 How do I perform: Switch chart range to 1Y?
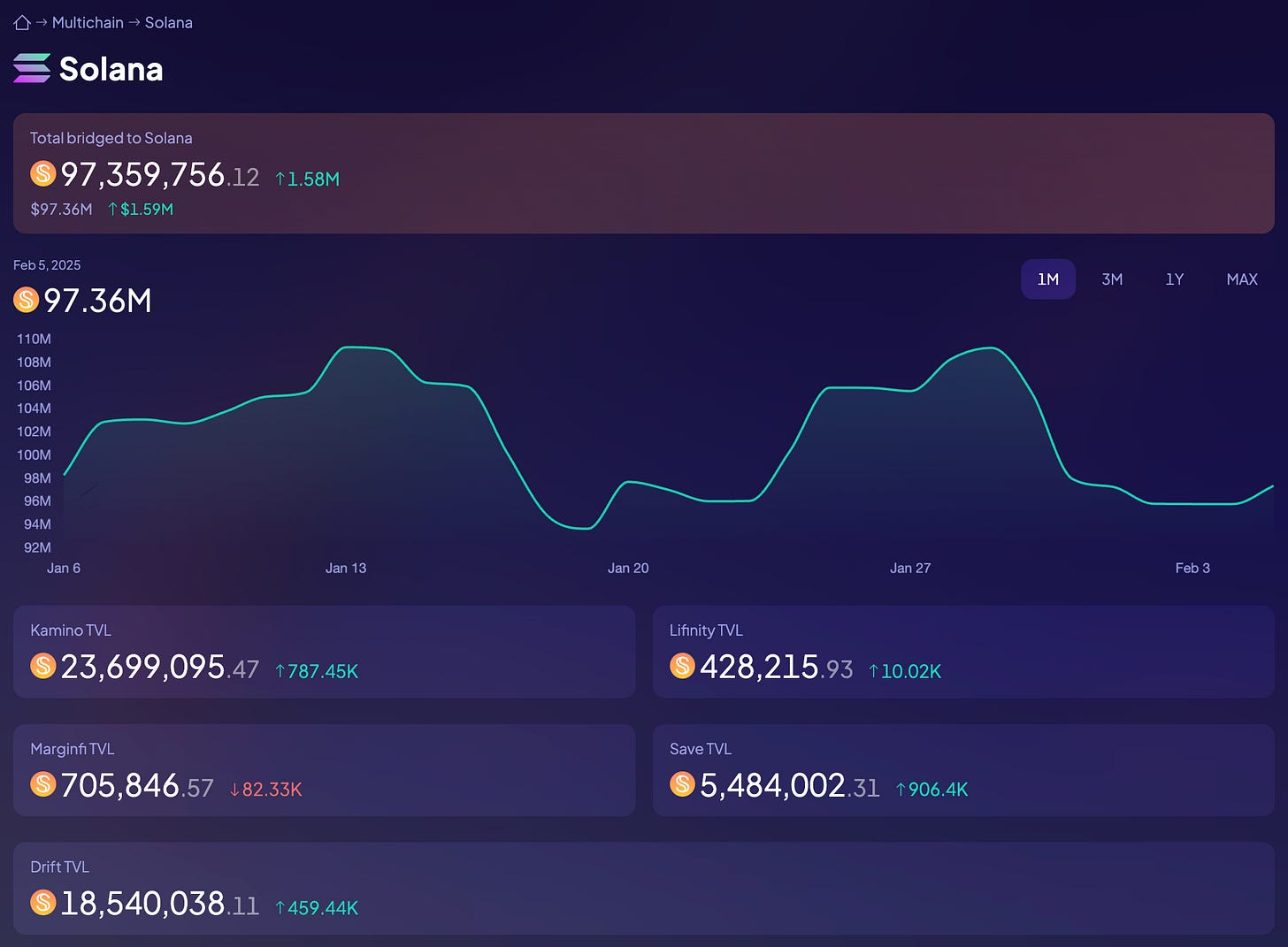(x=1175, y=279)
